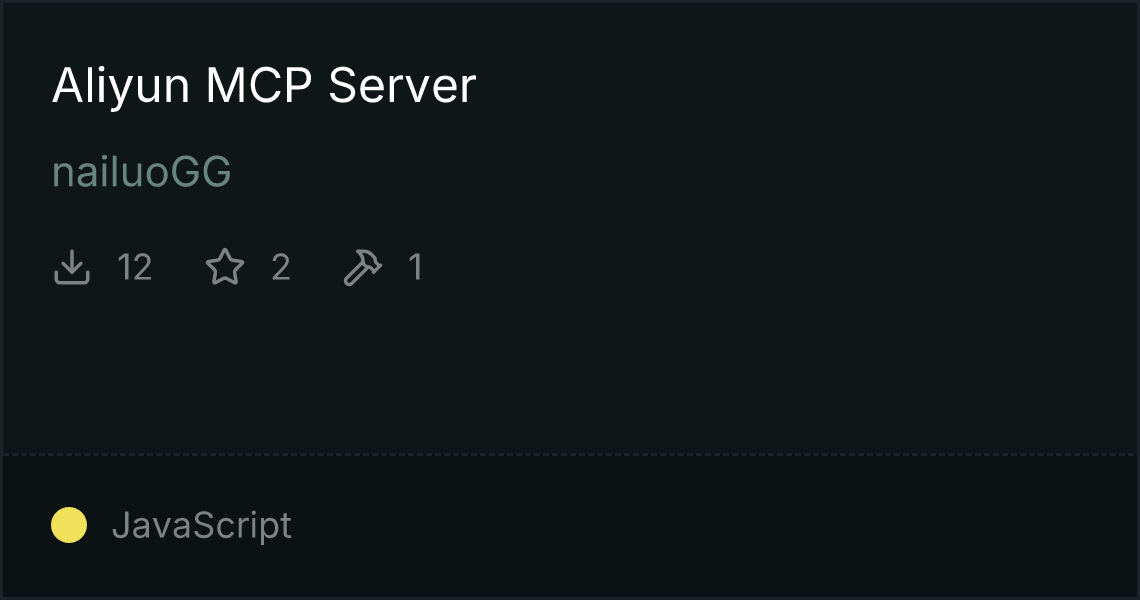Click the hammer icon's handle
The image size is (1140, 600).
[x=353, y=276]
